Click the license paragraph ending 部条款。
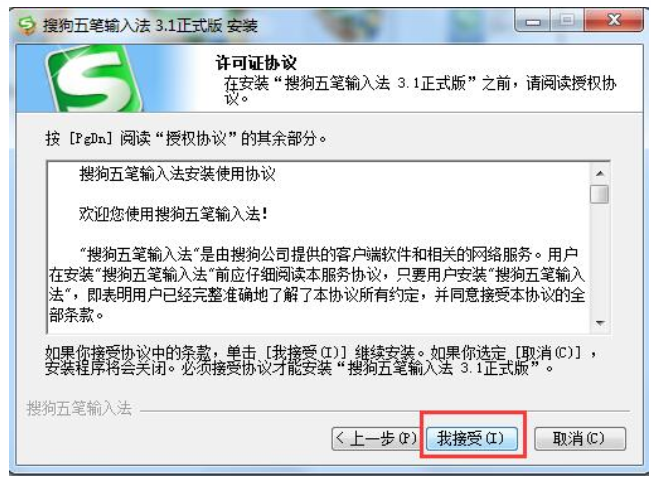Viewport: 651px width, 480px height. coord(317,284)
